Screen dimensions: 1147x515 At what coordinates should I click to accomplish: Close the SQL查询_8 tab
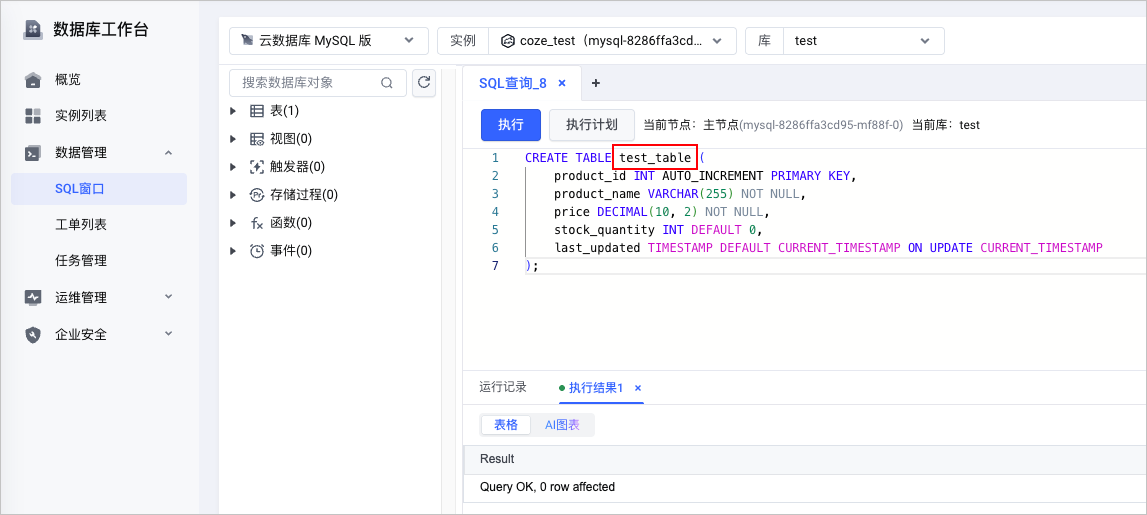(562, 83)
